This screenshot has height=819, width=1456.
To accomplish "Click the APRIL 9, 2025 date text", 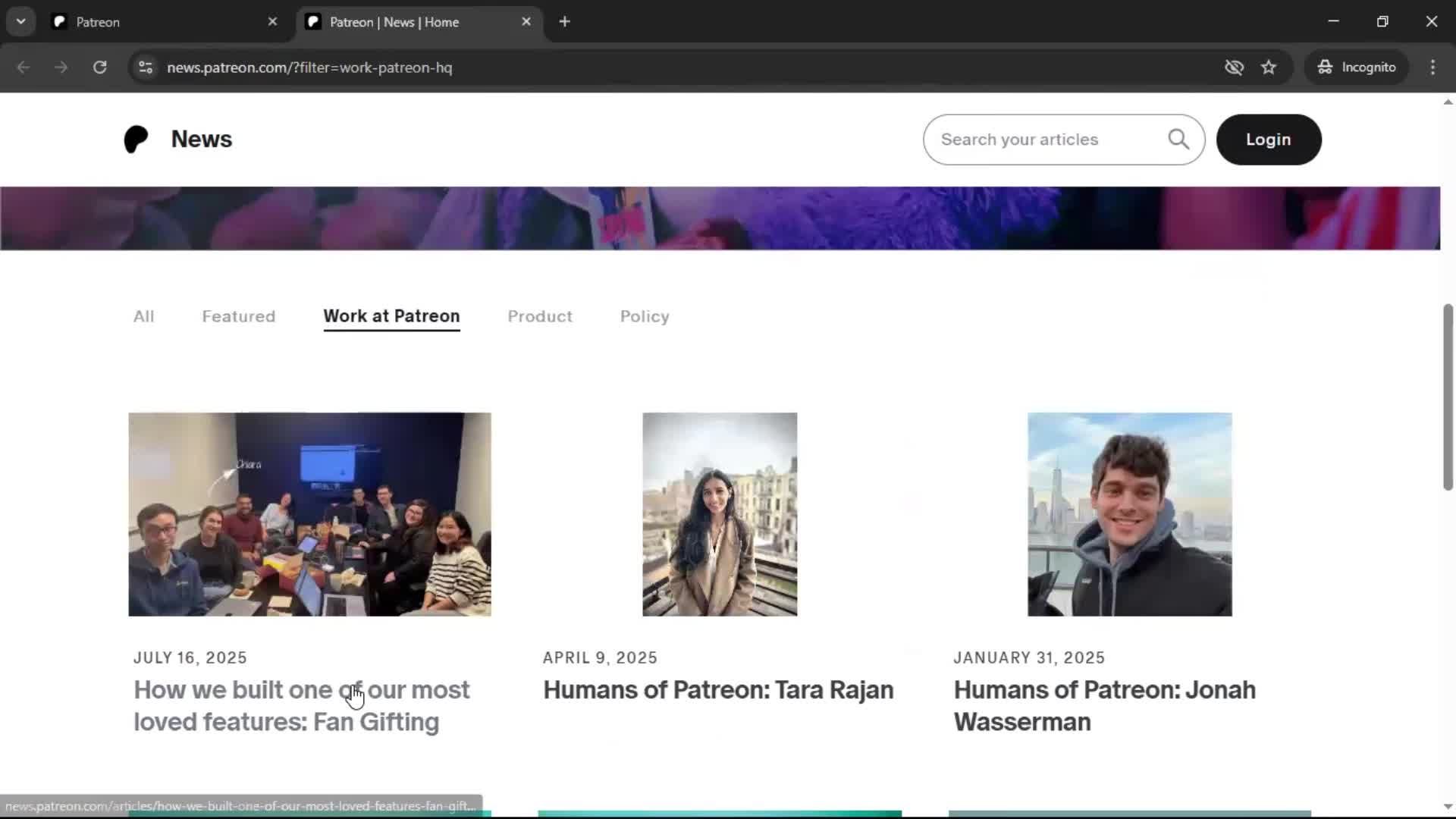I will pos(600,658).
